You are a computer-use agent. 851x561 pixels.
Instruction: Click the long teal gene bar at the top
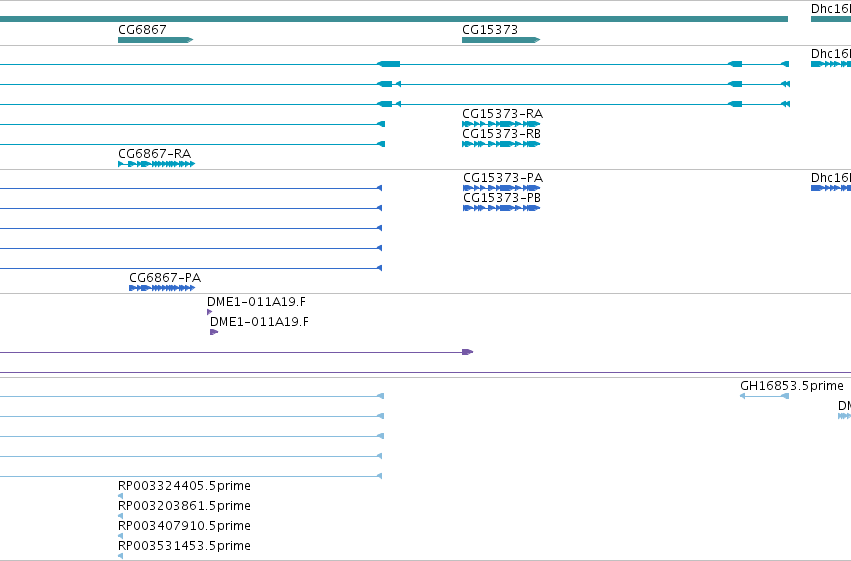(x=394, y=19)
